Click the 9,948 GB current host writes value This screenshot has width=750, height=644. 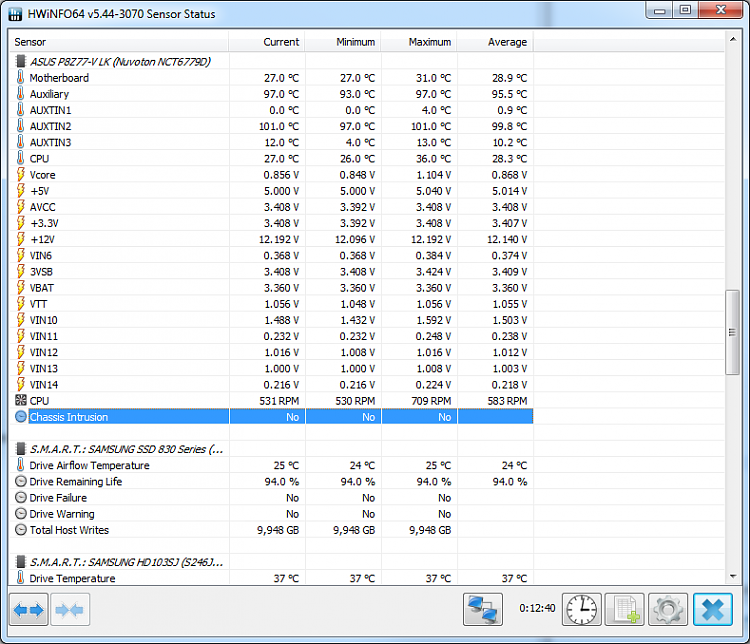pyautogui.click(x=278, y=530)
